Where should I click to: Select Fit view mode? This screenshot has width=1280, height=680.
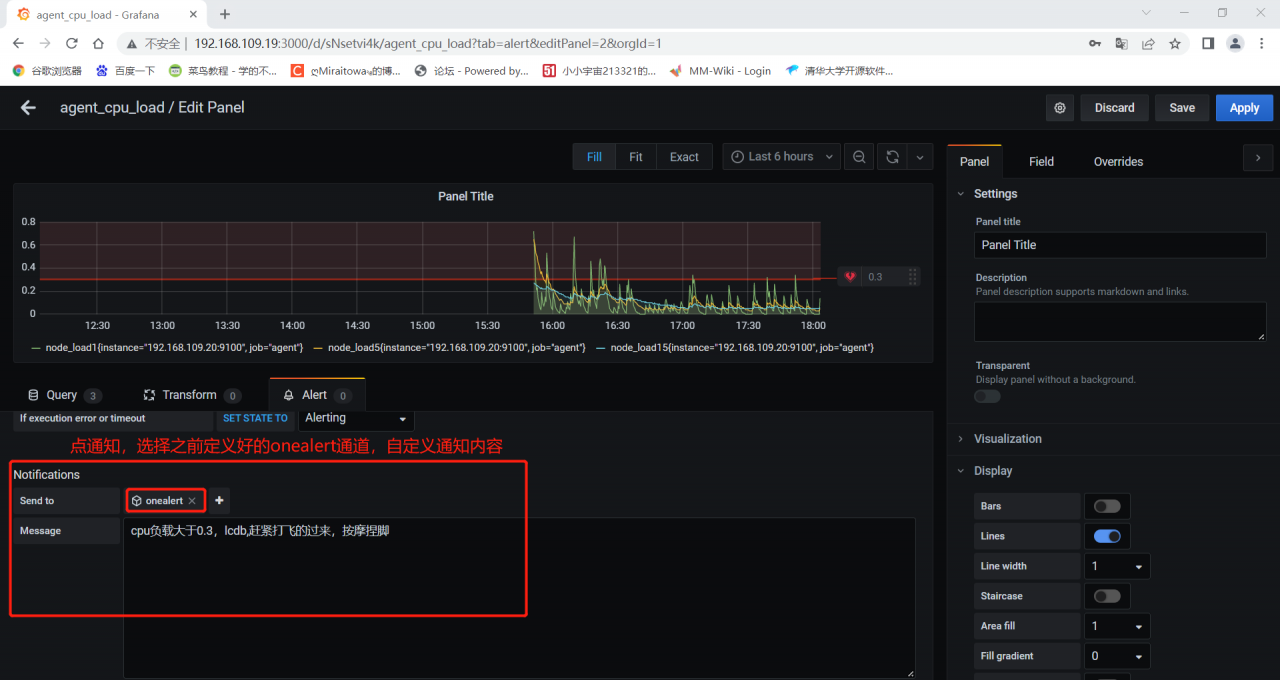pos(636,157)
